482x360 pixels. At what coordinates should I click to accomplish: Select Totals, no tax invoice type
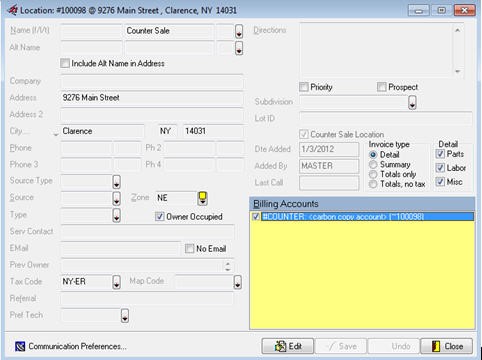373,184
